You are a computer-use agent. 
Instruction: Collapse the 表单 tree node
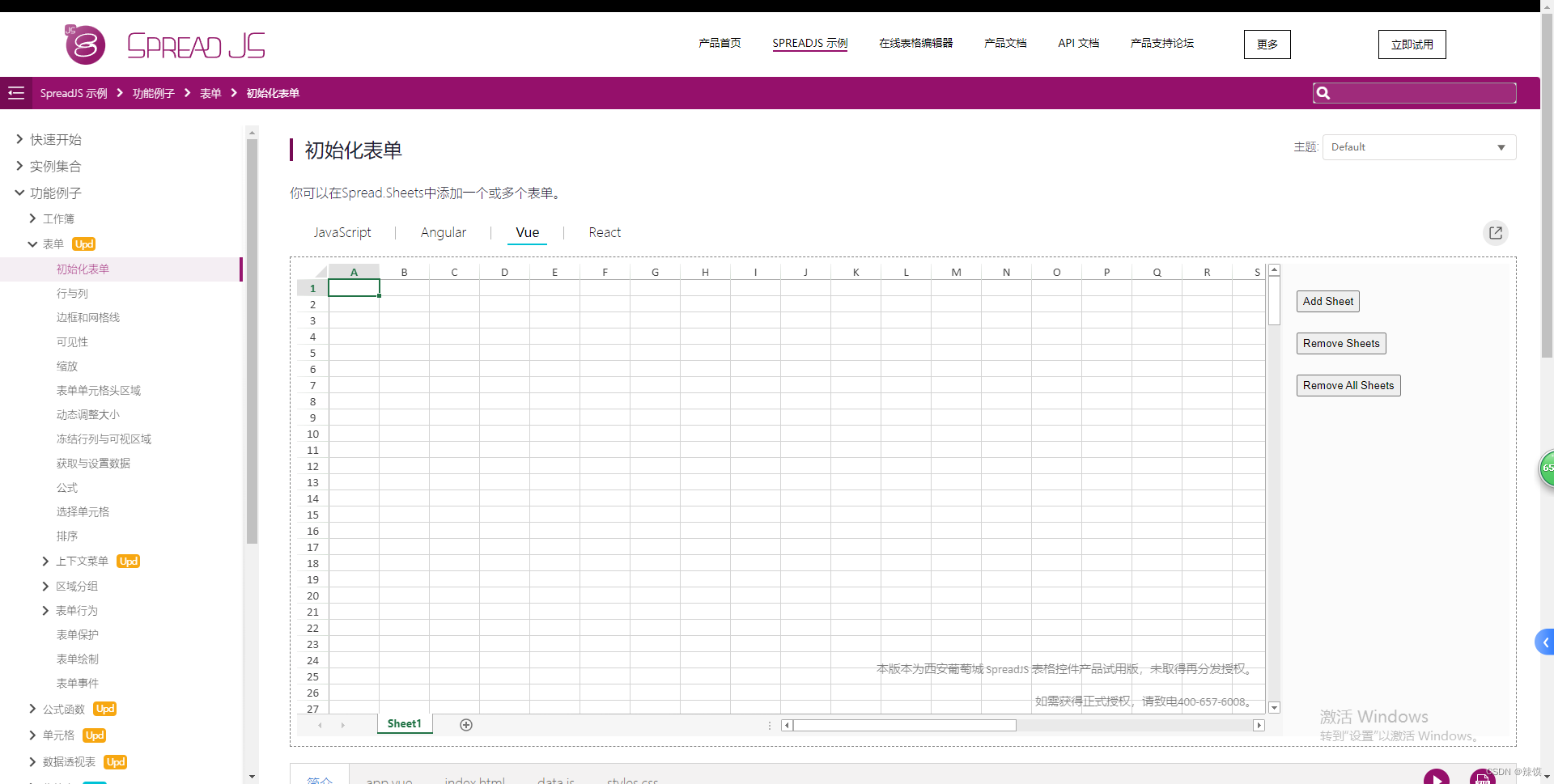[x=32, y=244]
